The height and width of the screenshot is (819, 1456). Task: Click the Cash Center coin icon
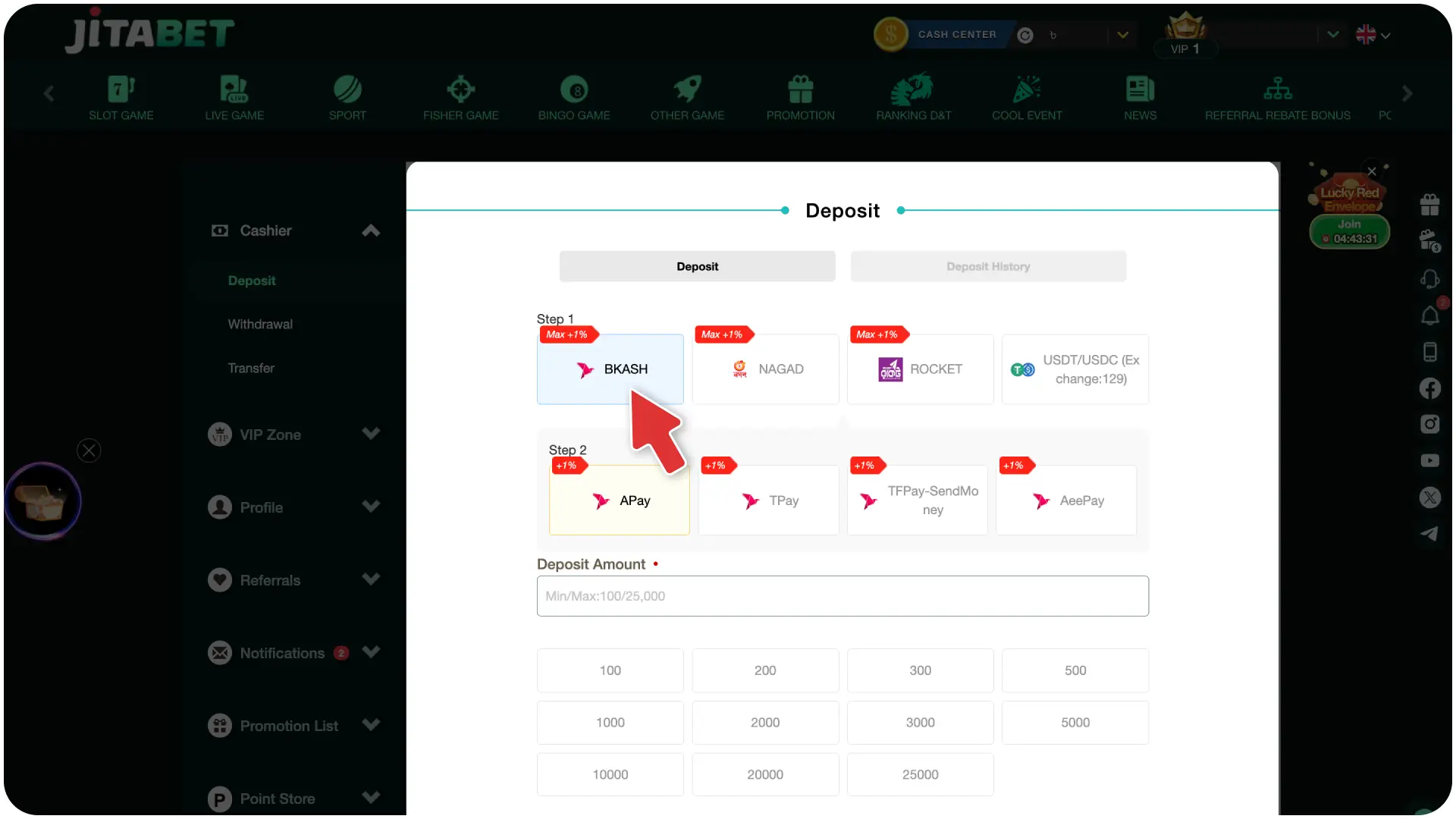coord(891,35)
